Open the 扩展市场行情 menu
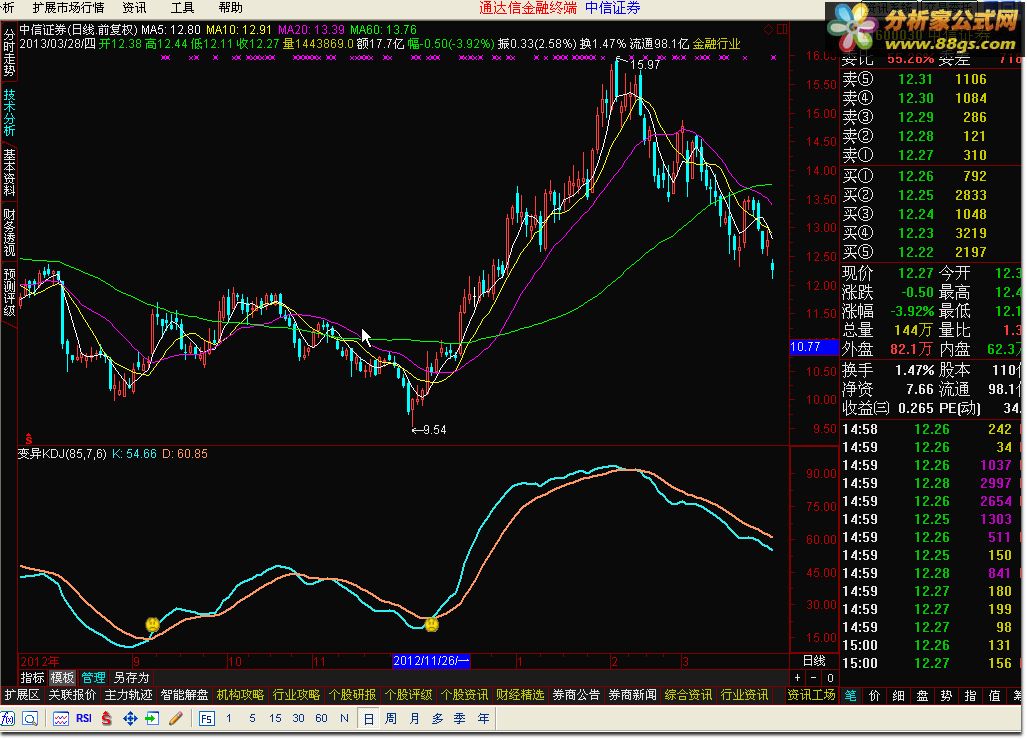This screenshot has width=1027, height=739. point(68,8)
